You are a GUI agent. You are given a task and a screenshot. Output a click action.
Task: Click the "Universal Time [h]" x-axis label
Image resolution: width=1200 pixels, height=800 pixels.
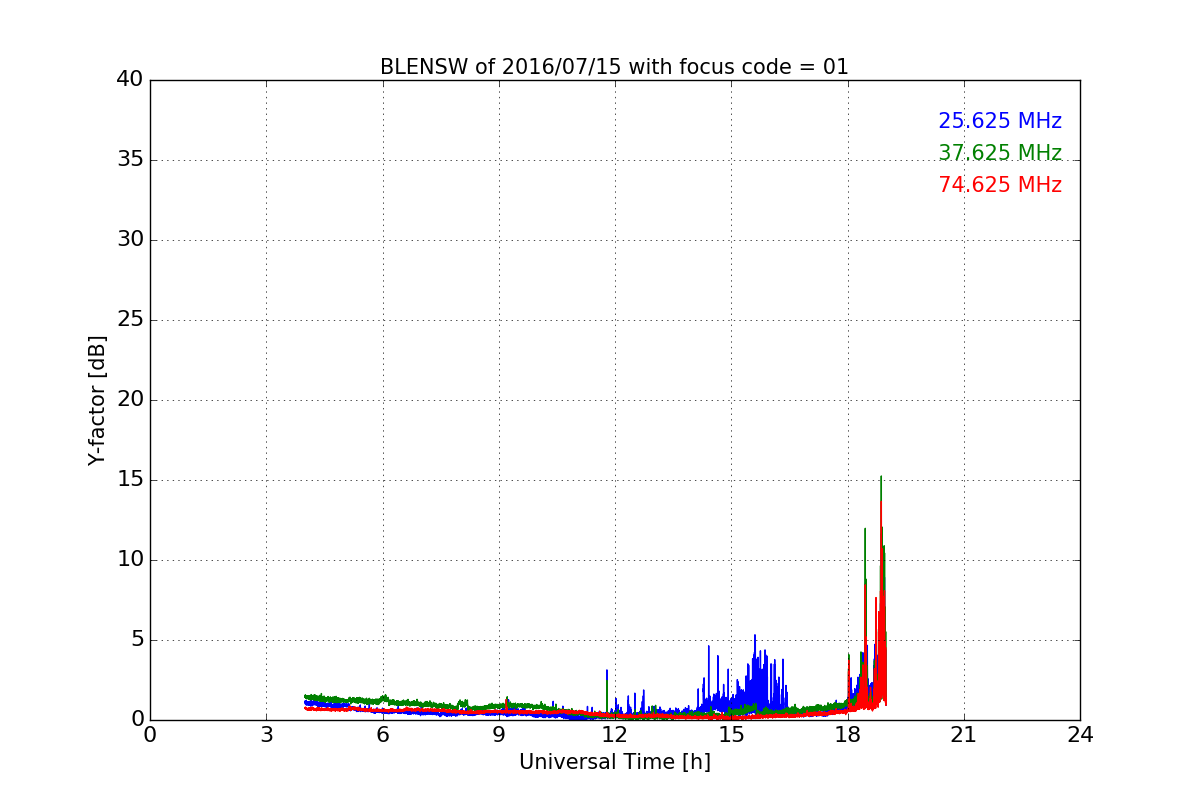click(x=614, y=762)
